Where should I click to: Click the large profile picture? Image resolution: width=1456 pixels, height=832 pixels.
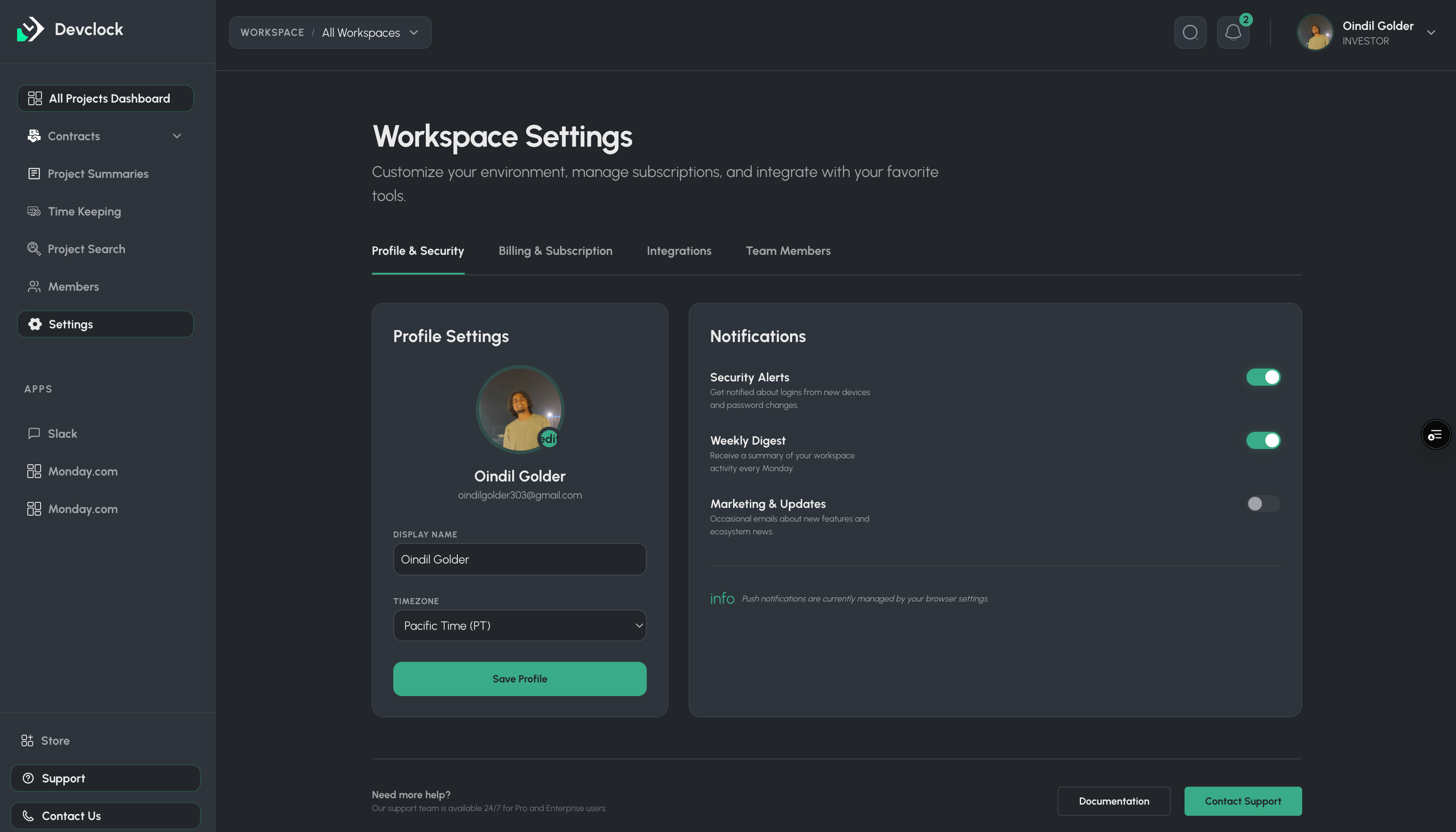(519, 409)
